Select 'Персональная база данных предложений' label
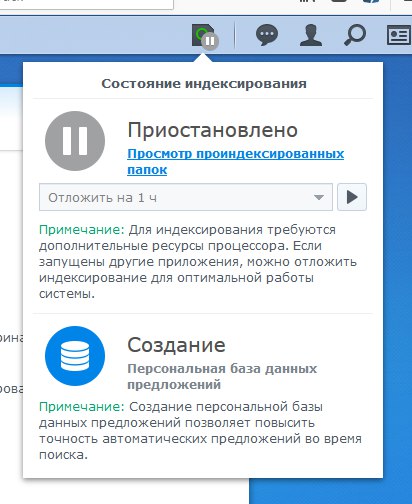Viewport: 412px width, 504px height. point(222,377)
